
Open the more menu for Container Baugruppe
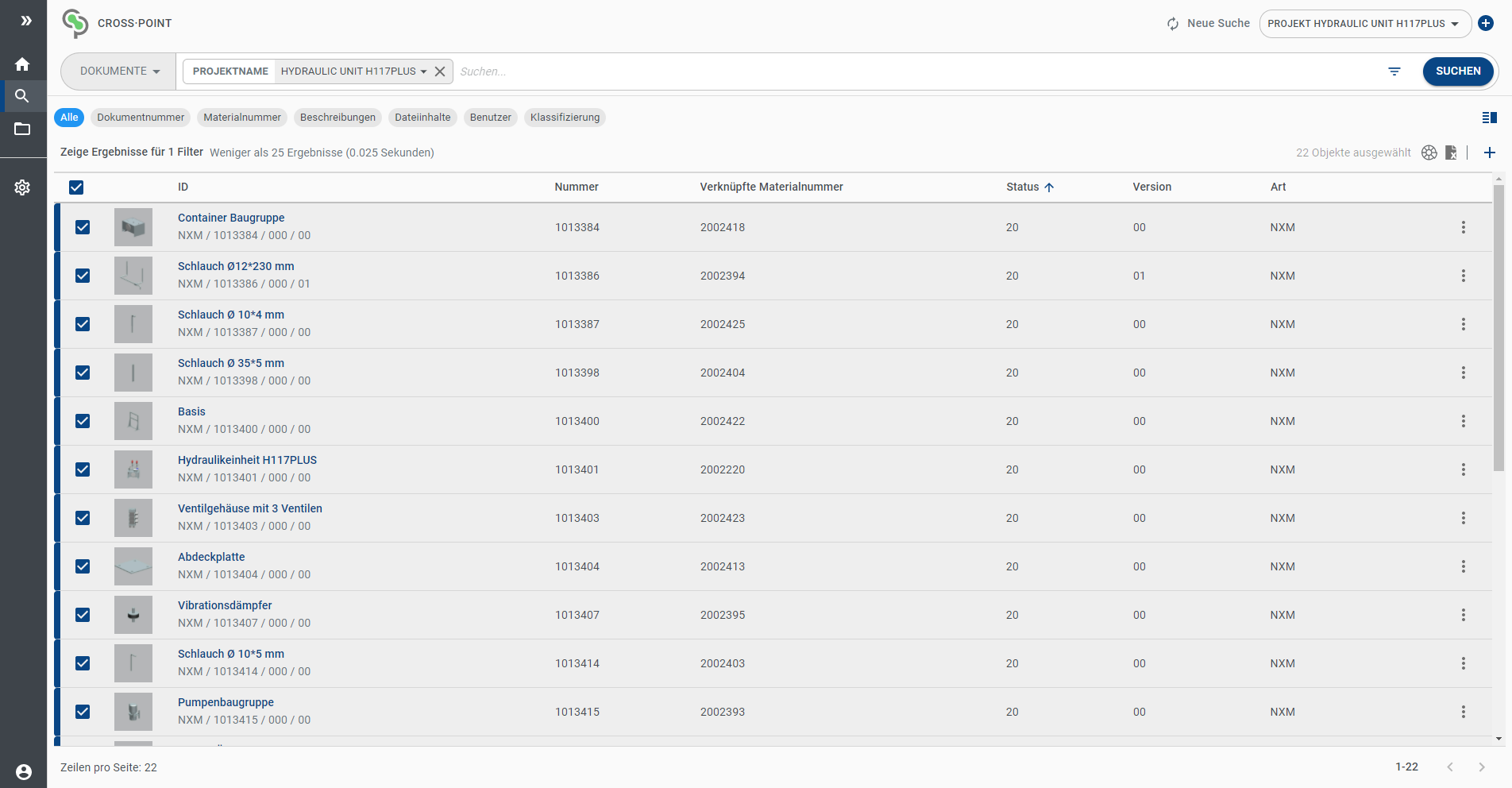[x=1464, y=227]
